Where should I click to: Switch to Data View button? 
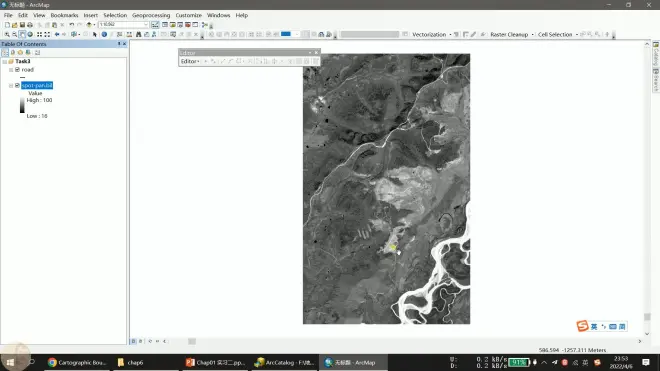(133, 341)
